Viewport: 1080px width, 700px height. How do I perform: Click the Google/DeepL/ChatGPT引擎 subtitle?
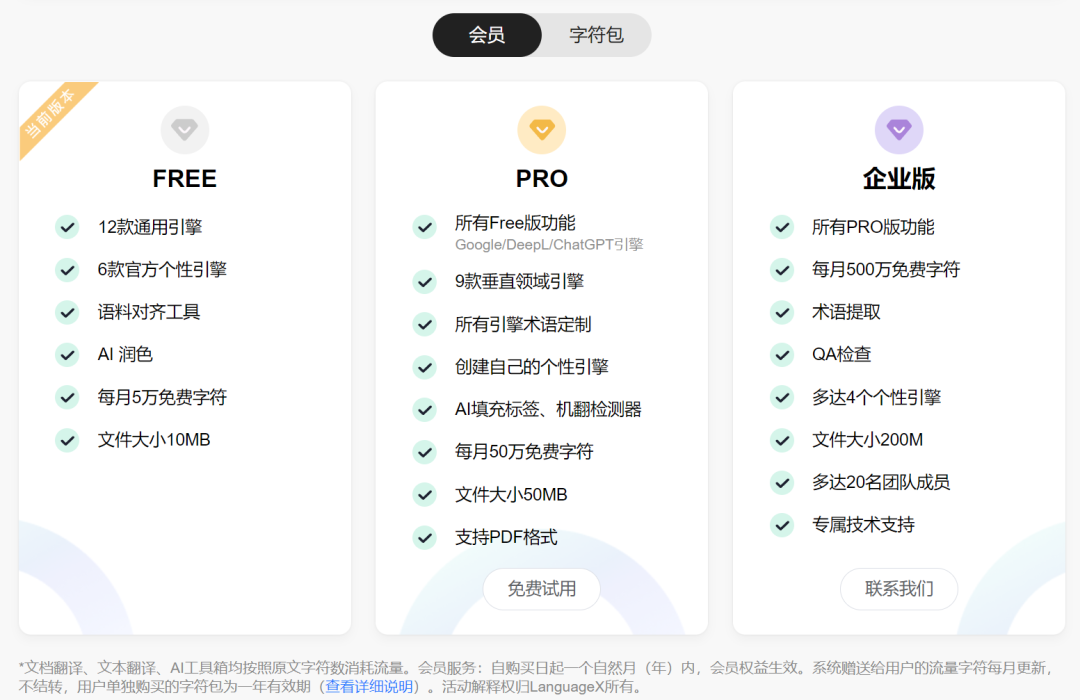(x=549, y=245)
